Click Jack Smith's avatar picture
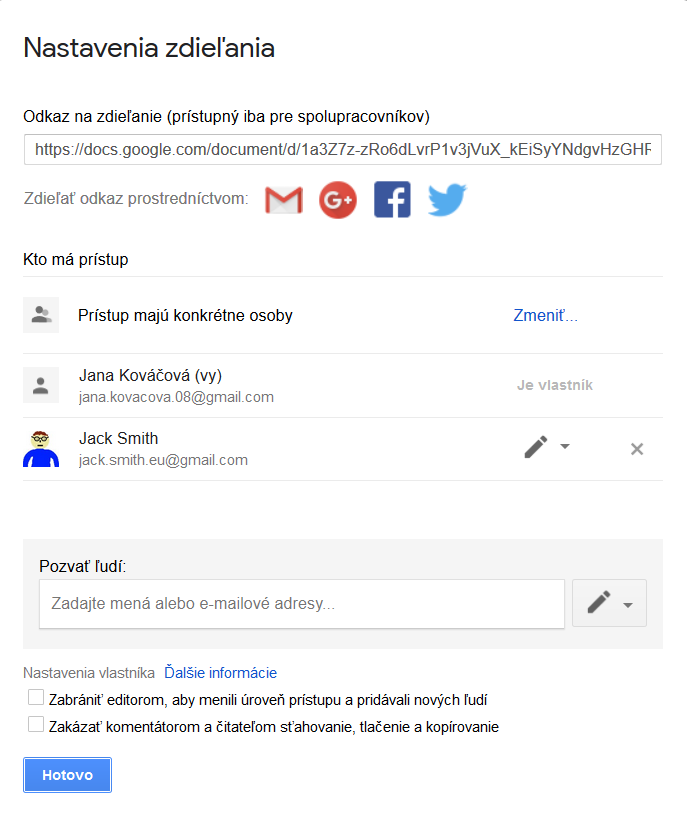The height and width of the screenshot is (813, 687). click(x=41, y=448)
